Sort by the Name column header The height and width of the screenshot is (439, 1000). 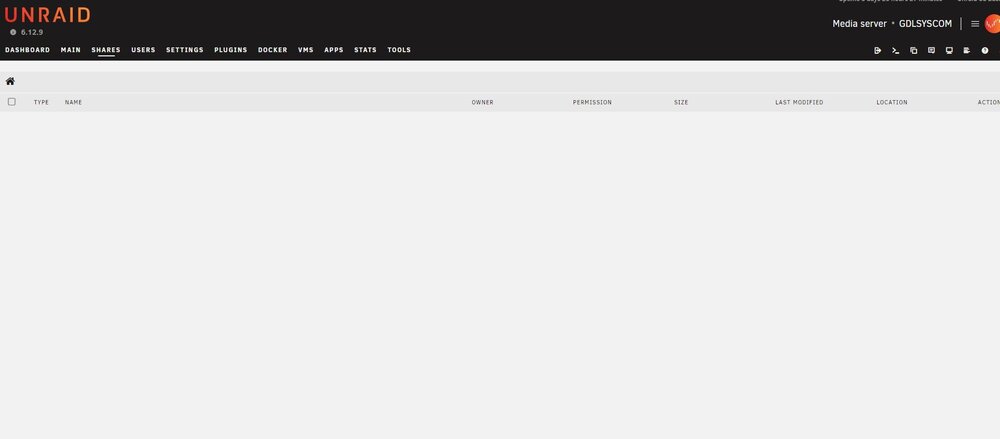(x=73, y=102)
